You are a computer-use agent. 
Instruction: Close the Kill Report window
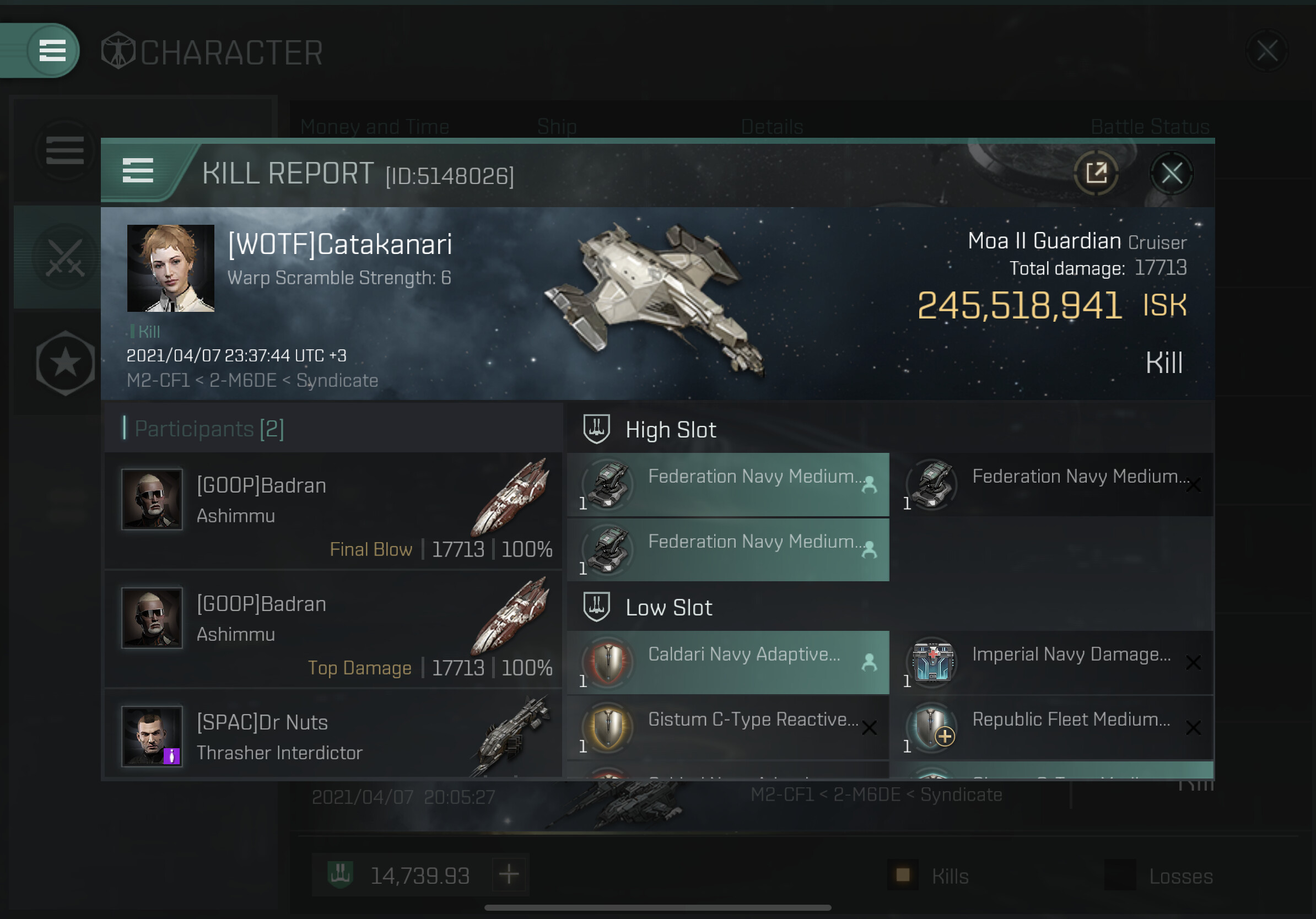pyautogui.click(x=1171, y=173)
